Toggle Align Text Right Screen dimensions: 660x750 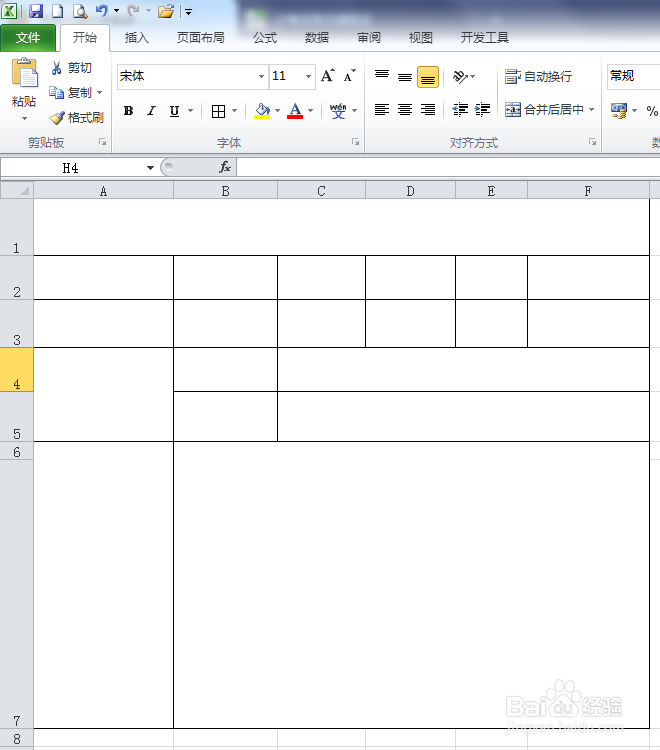point(428,110)
